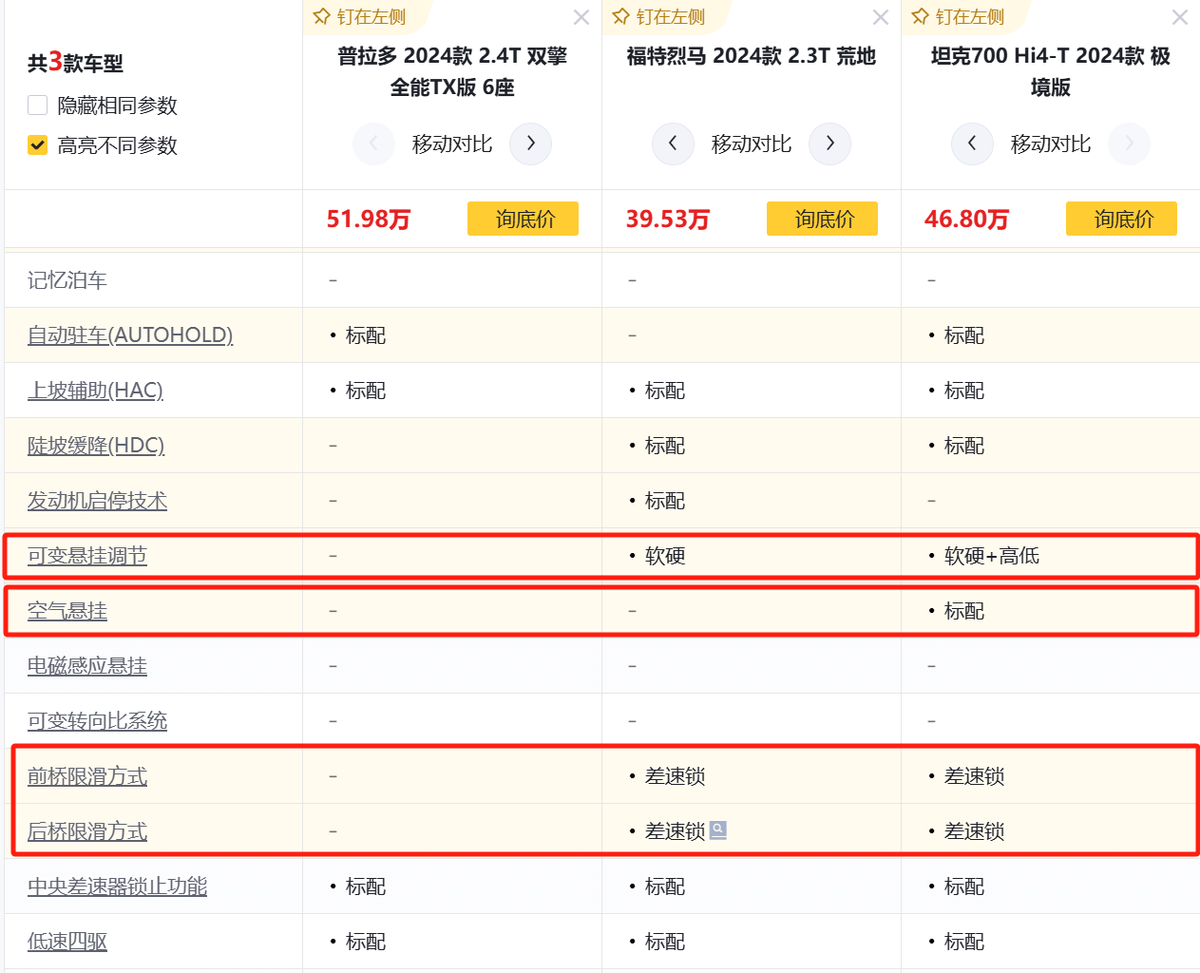
Task: Remove 坦克700 from comparison via its X
Action: pos(1179,16)
